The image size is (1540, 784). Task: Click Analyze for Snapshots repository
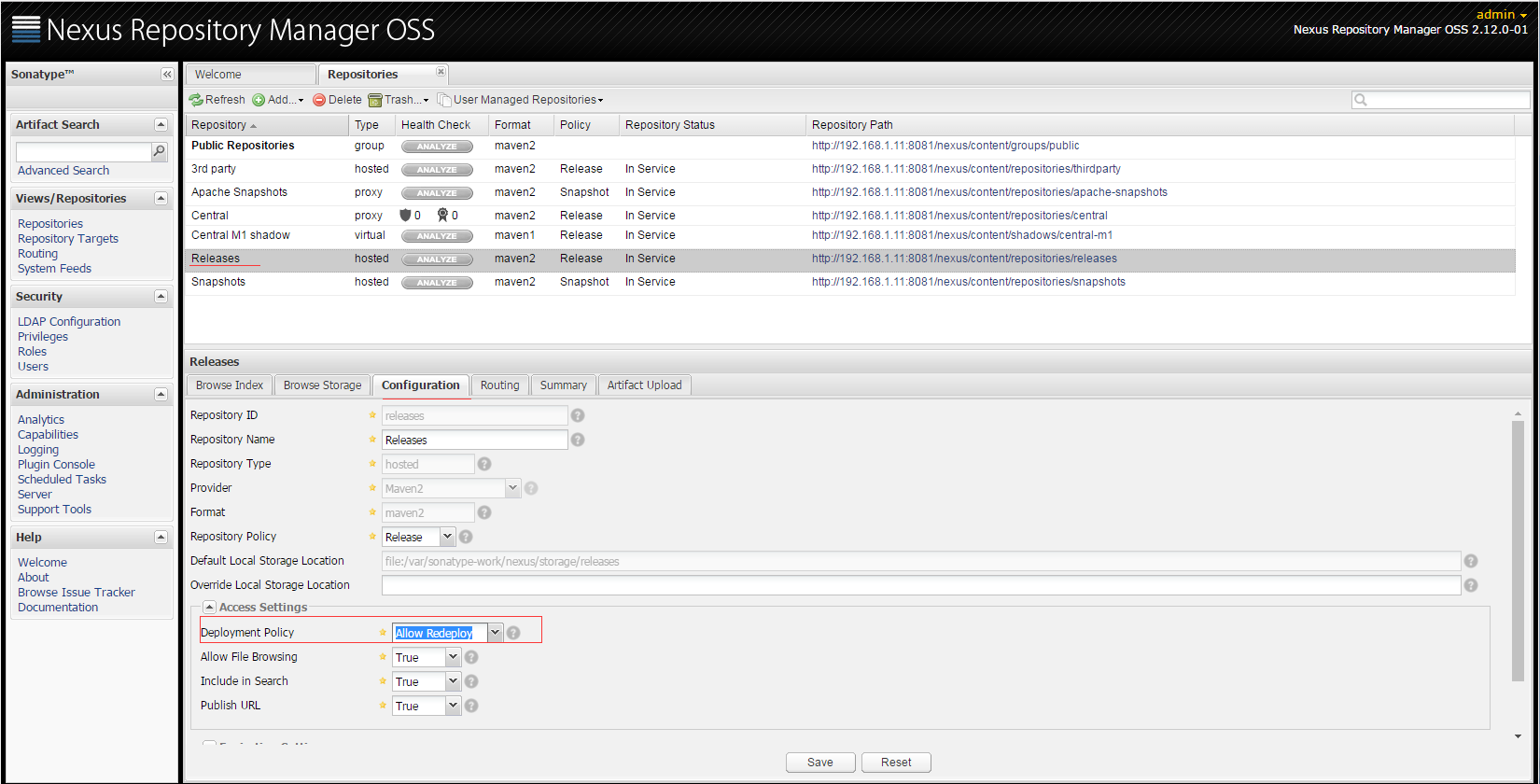pos(437,283)
